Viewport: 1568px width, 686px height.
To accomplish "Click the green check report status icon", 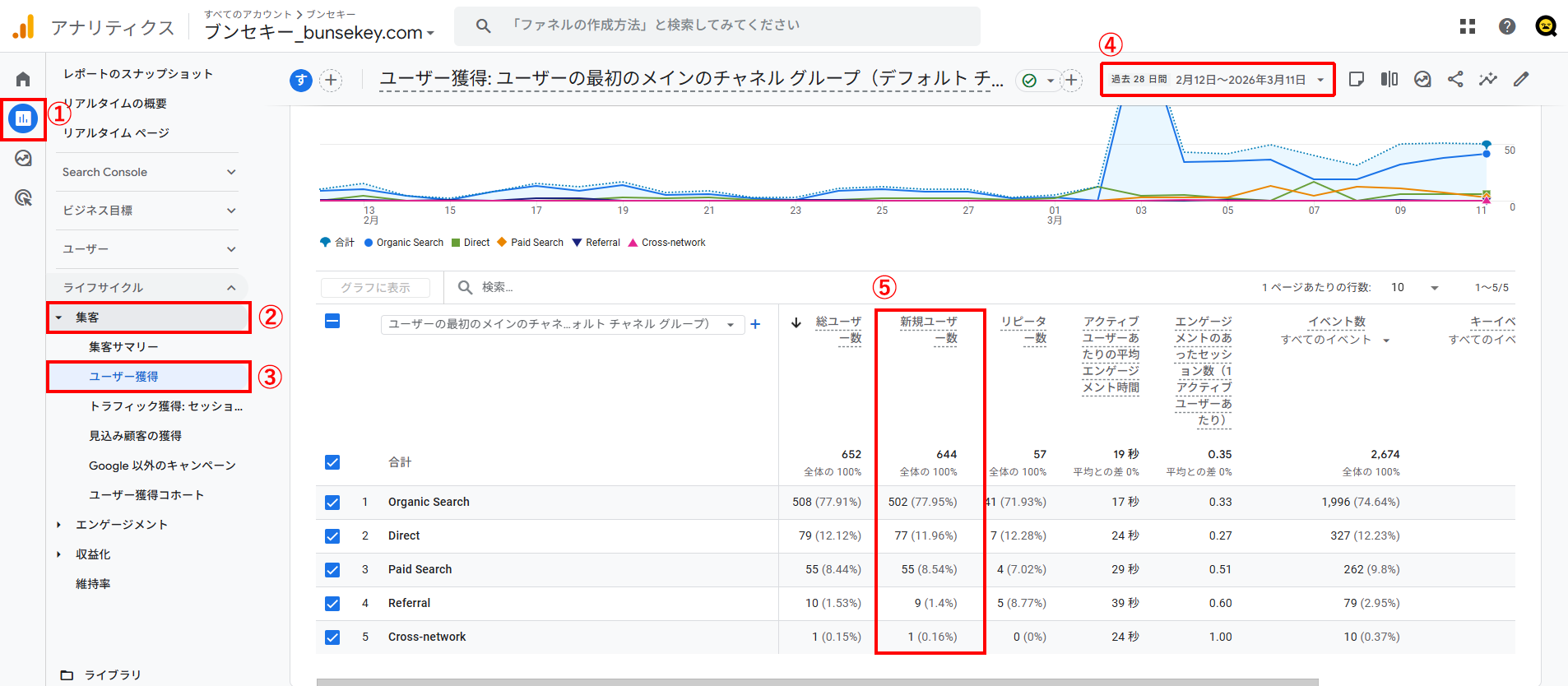I will click(x=1029, y=80).
